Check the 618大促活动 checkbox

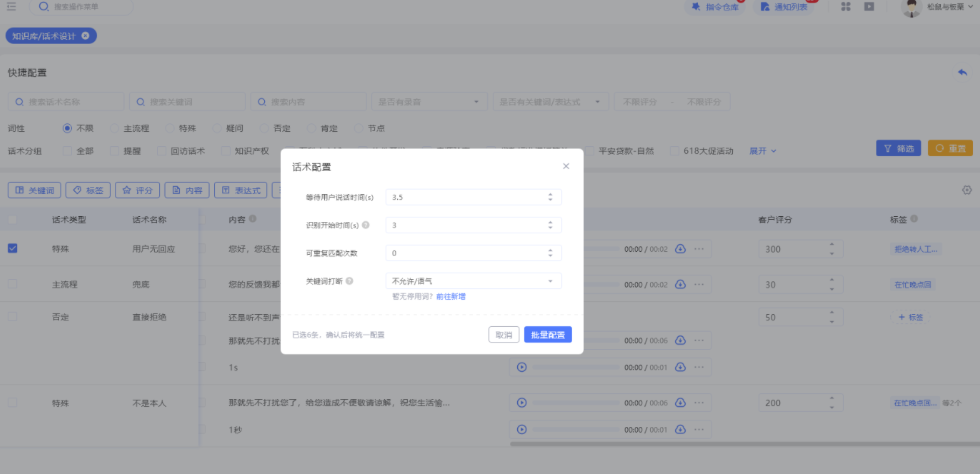point(674,151)
